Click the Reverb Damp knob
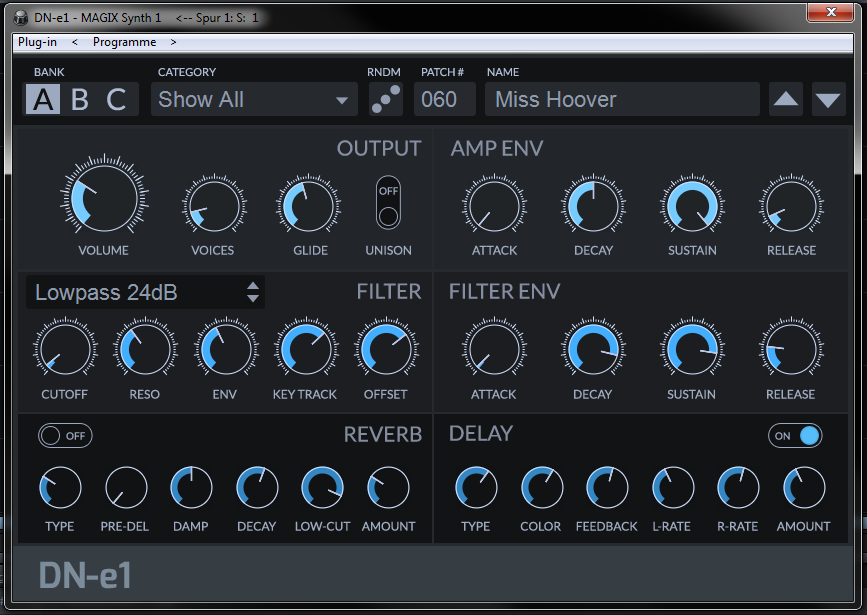The width and height of the screenshot is (867, 615). 191,488
